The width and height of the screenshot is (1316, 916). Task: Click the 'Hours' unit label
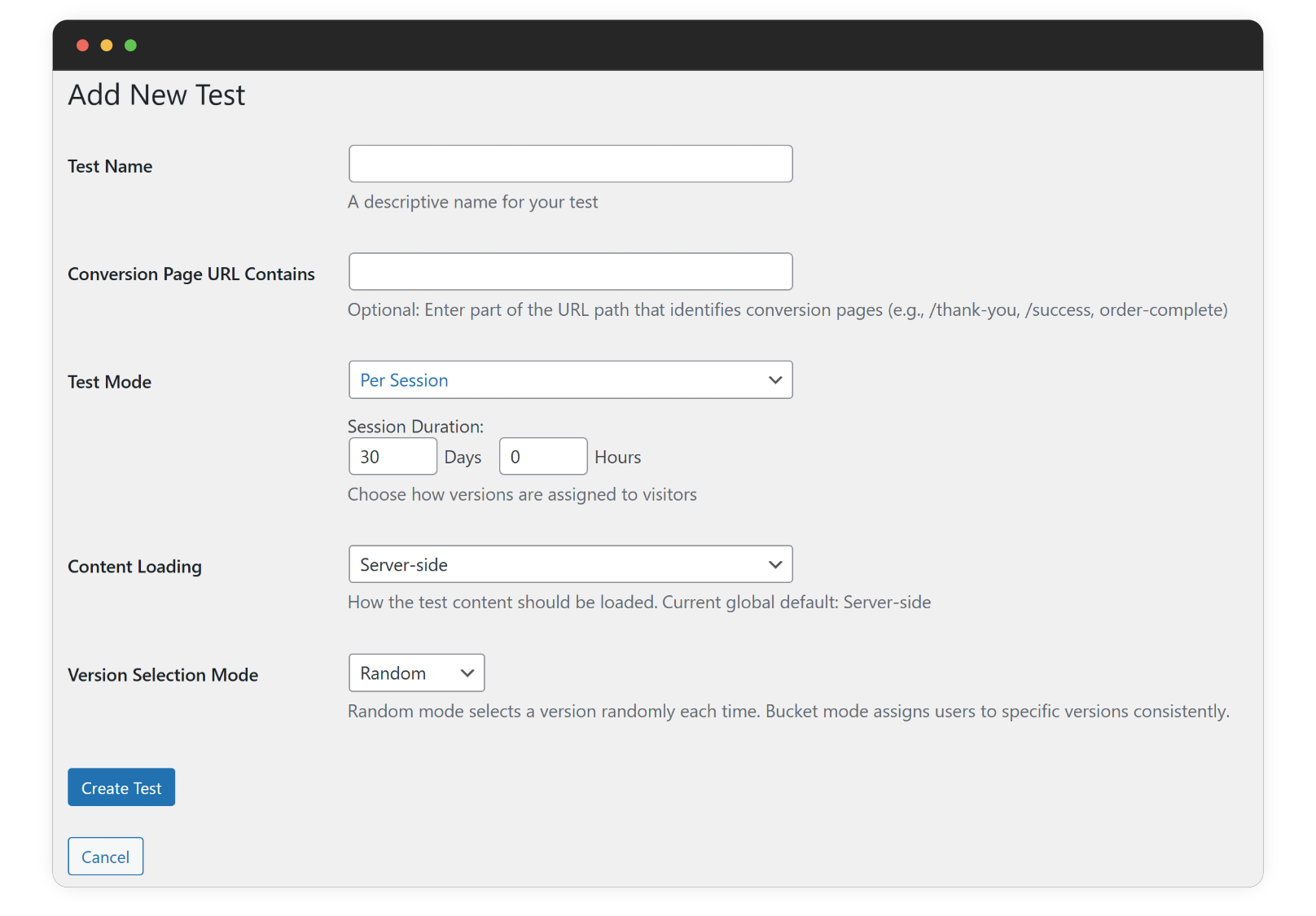[x=618, y=458]
